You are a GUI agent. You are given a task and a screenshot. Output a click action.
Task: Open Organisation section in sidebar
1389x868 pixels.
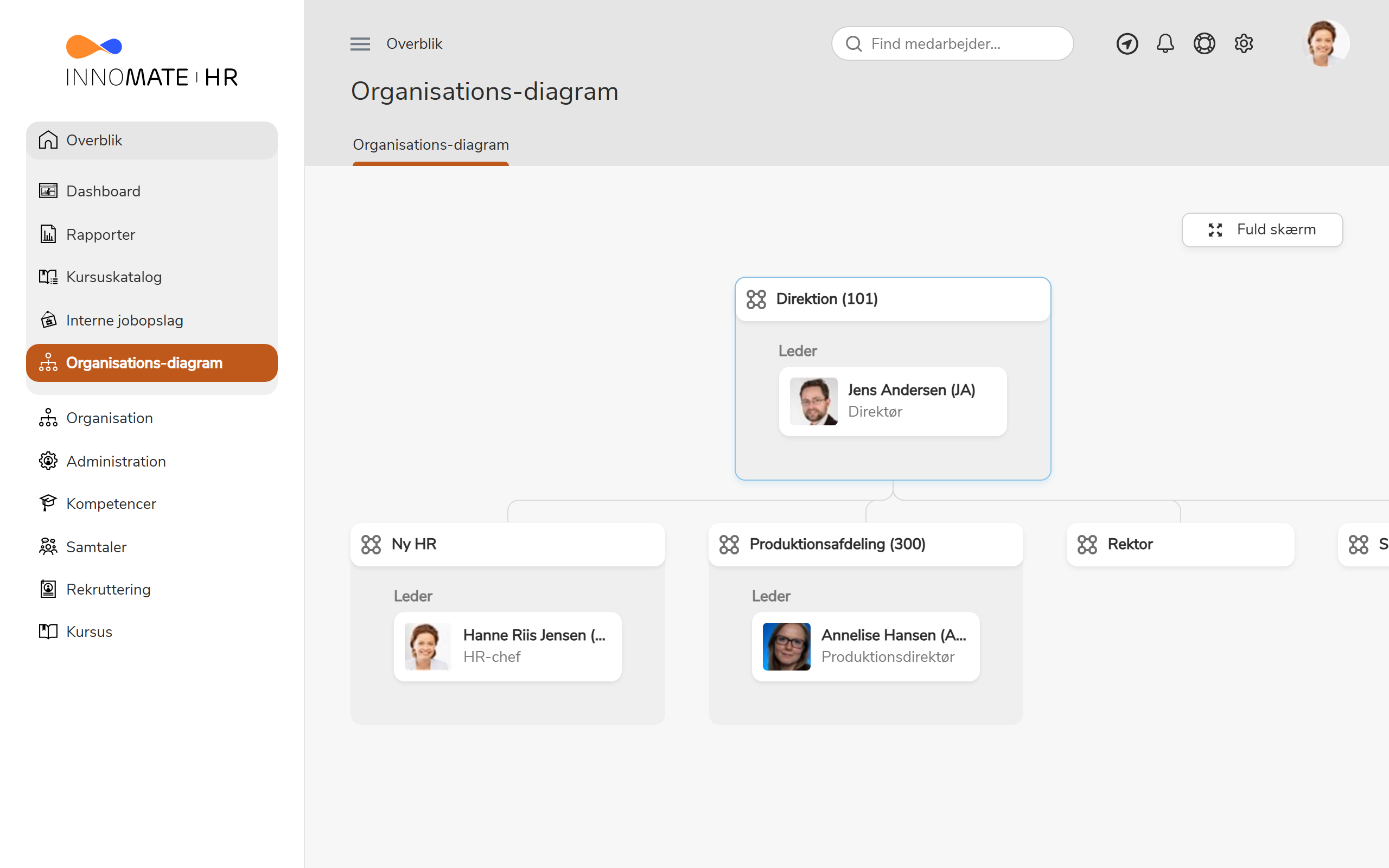click(151, 418)
